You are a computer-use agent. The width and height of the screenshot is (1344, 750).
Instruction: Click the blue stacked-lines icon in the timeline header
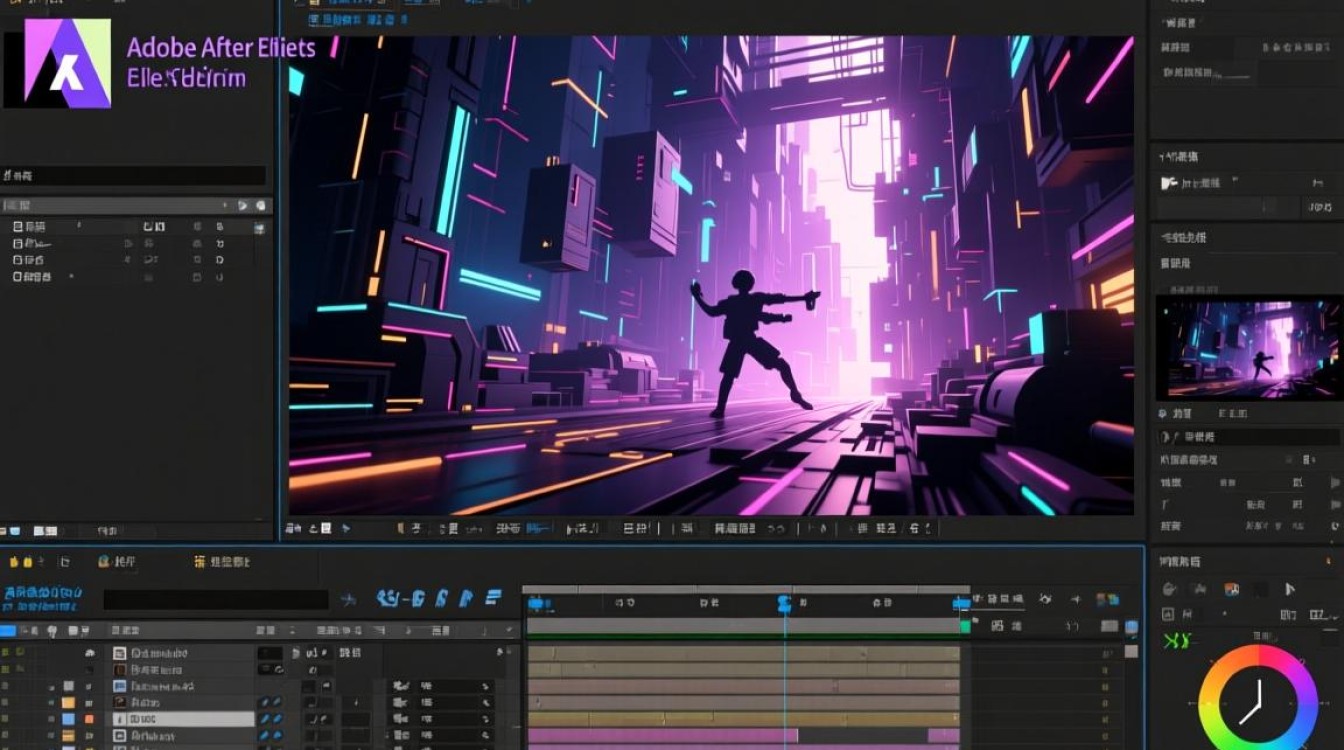click(493, 598)
